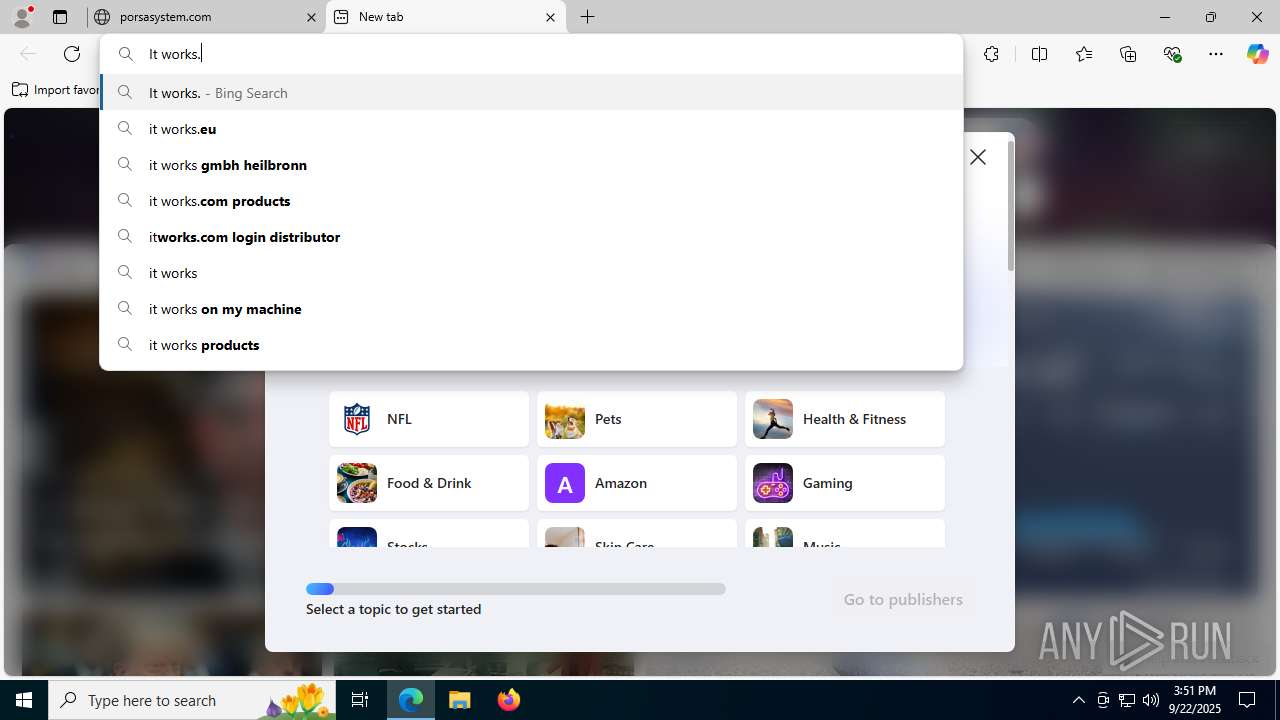The image size is (1280, 720).
Task: Select the plain "it works" suggestion
Action: pyautogui.click(x=531, y=273)
